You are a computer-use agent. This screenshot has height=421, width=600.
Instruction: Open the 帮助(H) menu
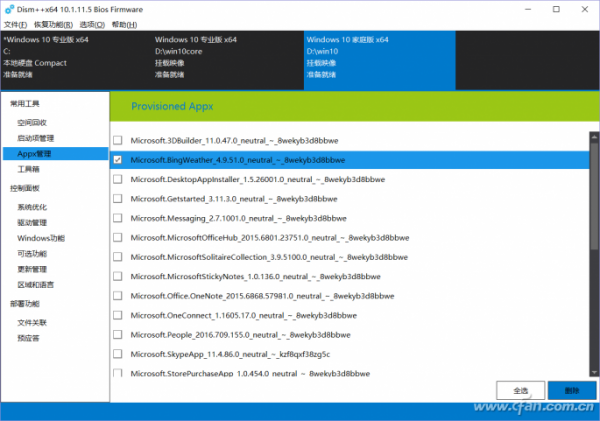(x=125, y=24)
